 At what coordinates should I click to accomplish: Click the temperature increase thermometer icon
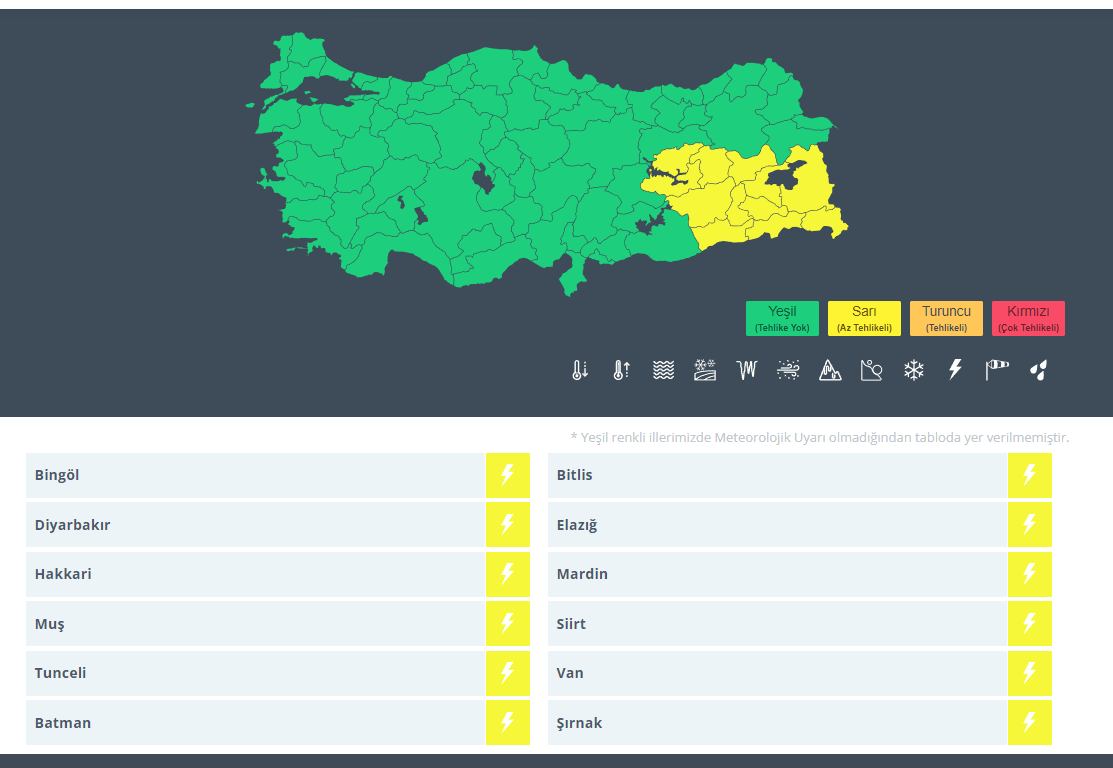click(x=621, y=371)
